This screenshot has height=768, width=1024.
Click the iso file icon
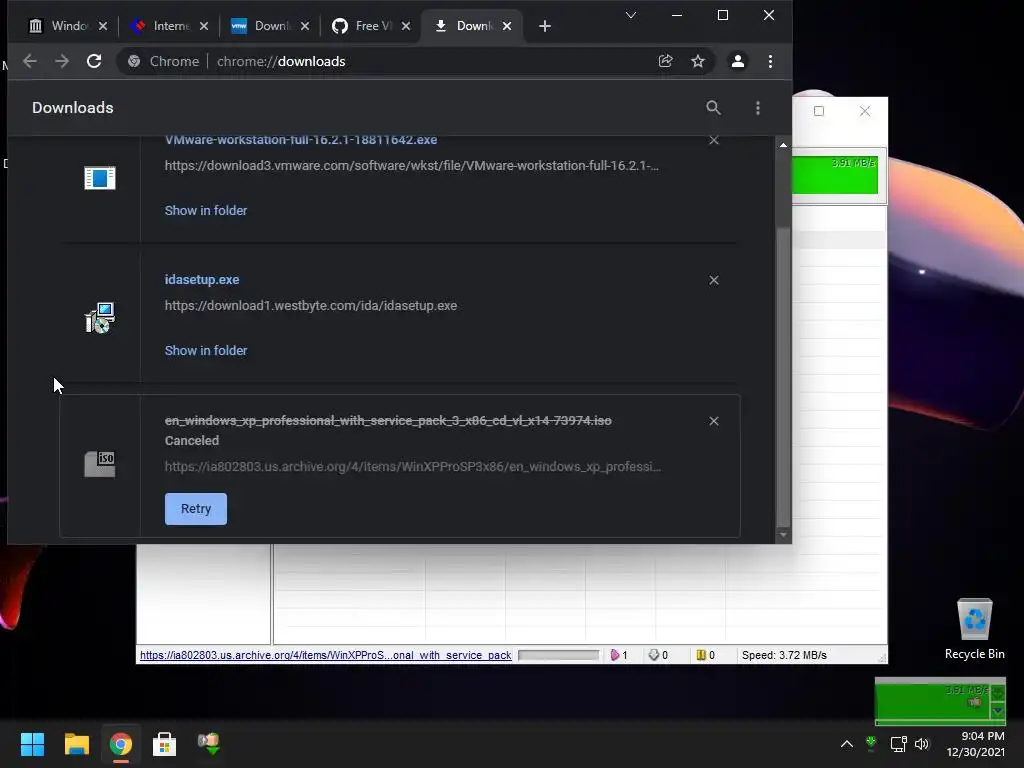100,464
